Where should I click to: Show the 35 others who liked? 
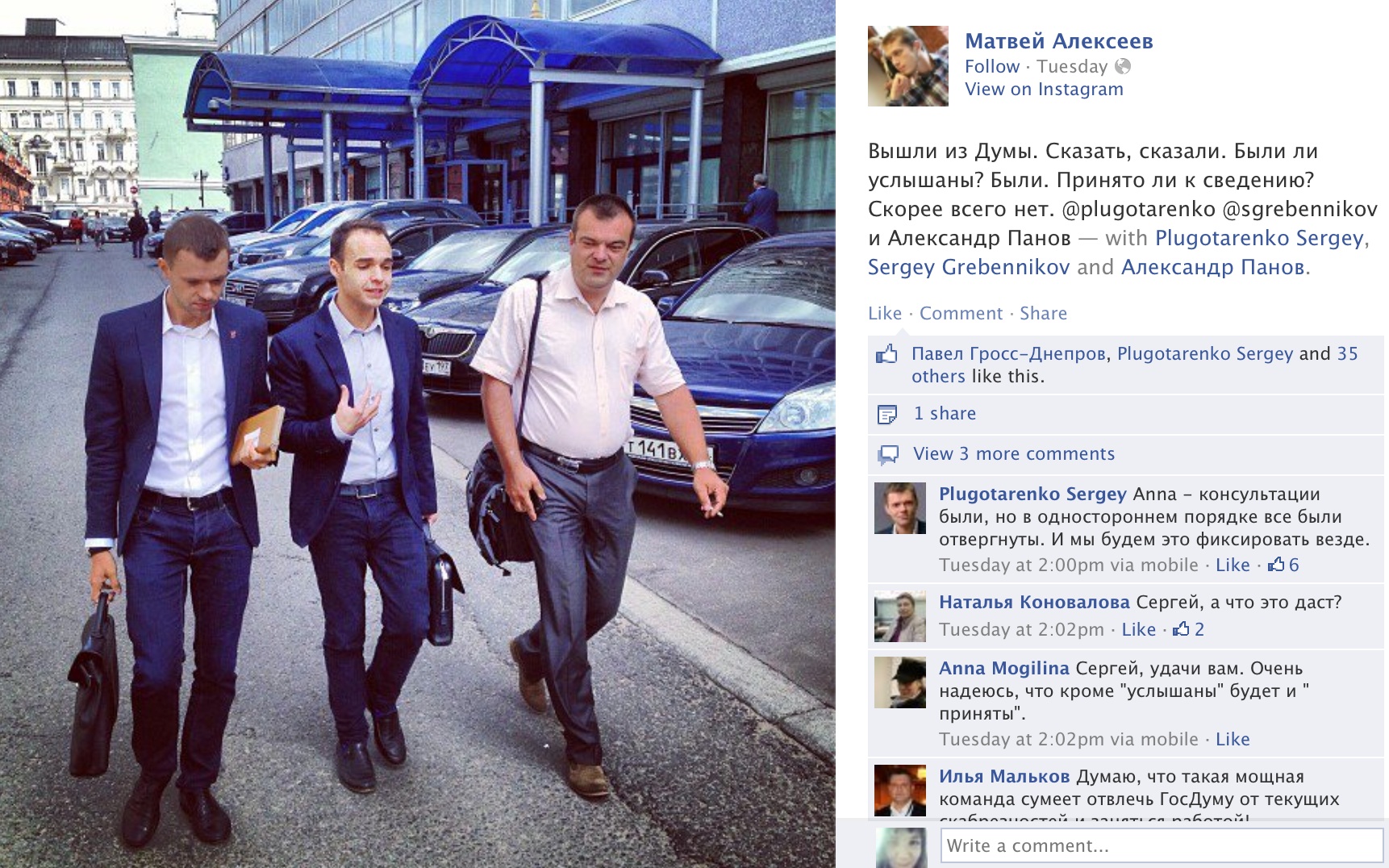1135,365
